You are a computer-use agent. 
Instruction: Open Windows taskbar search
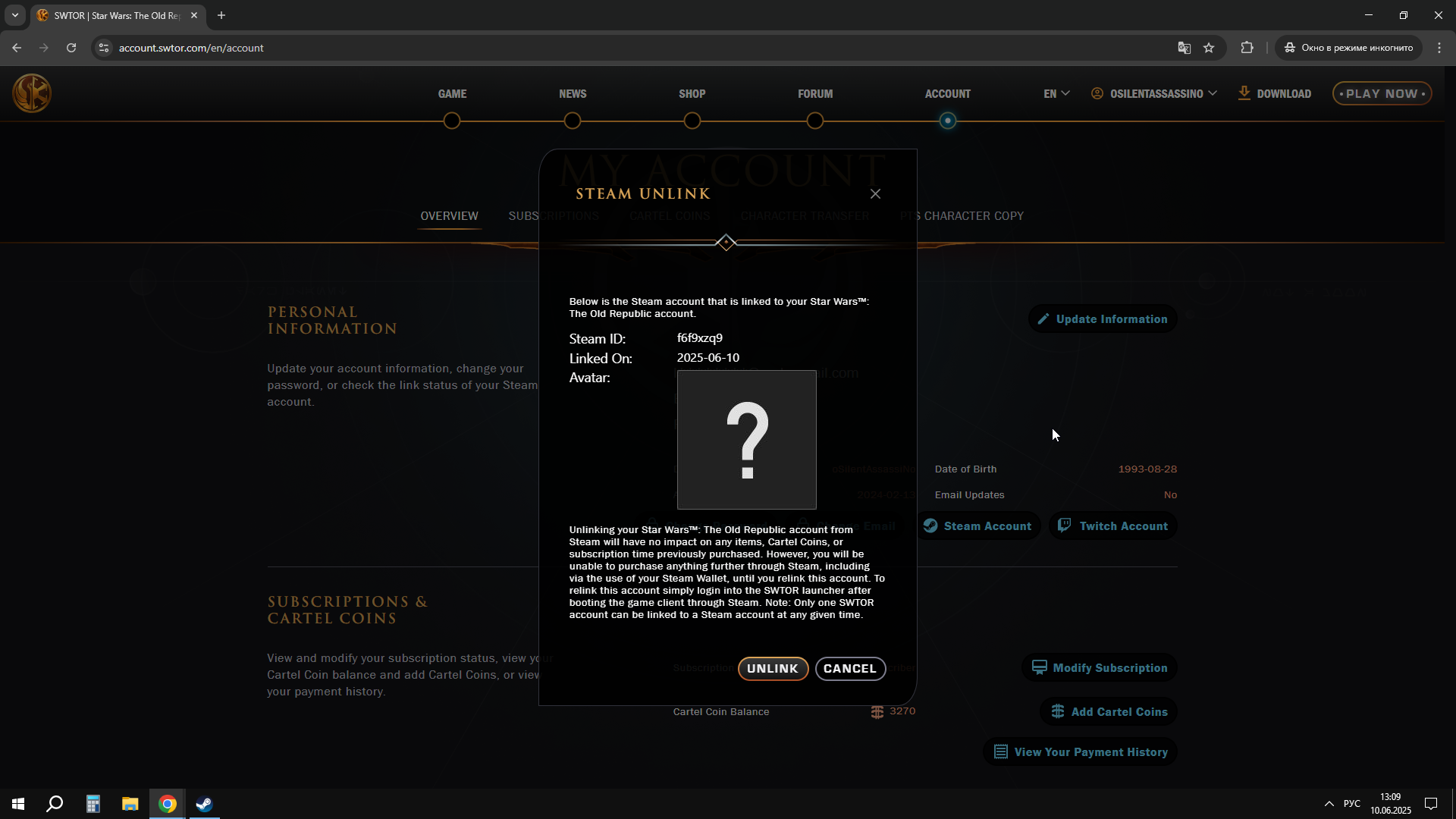pyautogui.click(x=55, y=804)
